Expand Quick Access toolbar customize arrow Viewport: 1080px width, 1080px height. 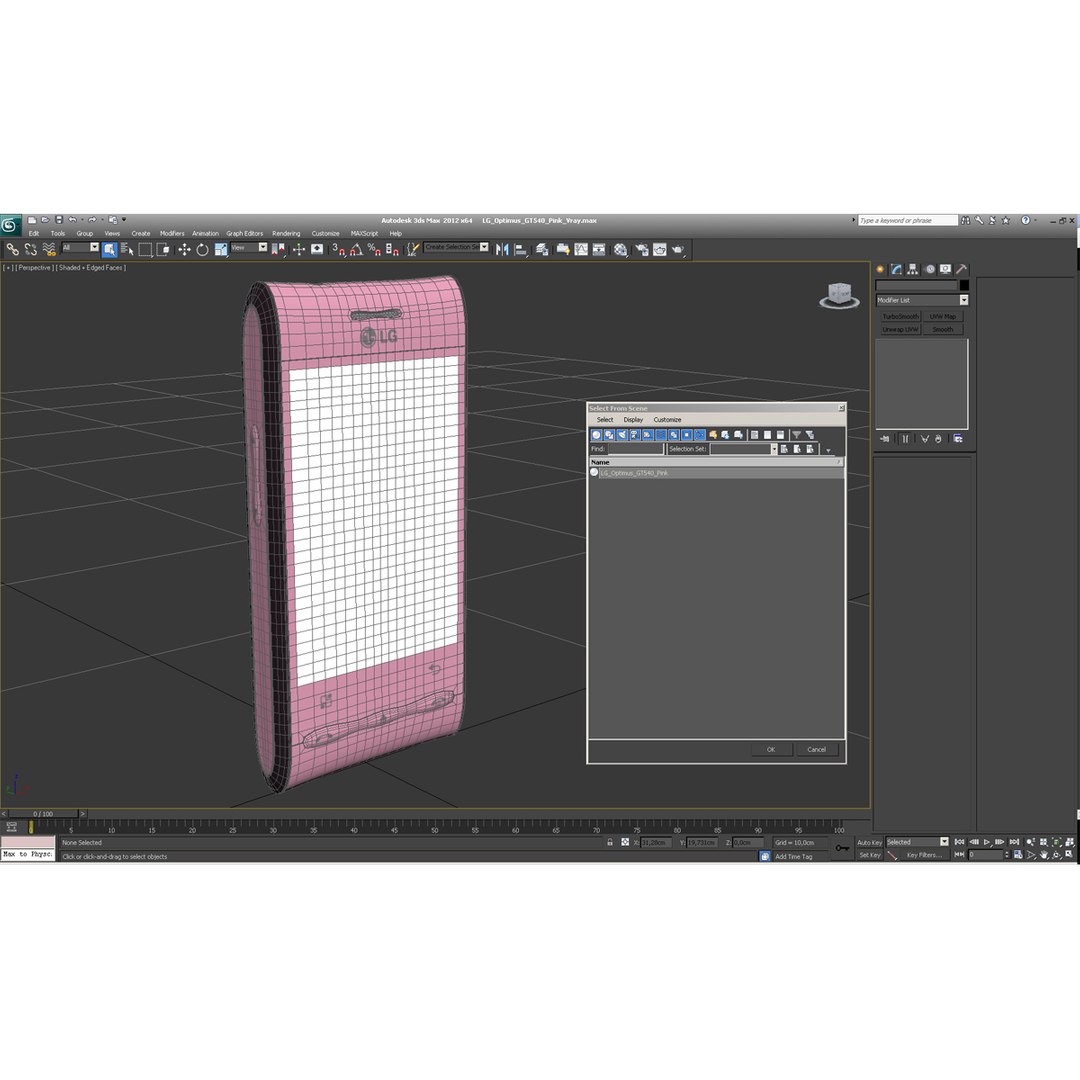click(x=124, y=220)
